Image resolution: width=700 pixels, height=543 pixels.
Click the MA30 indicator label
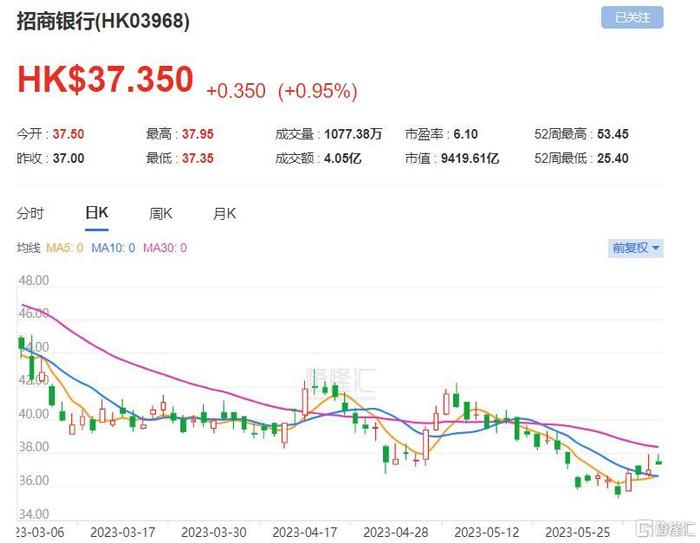tap(165, 248)
